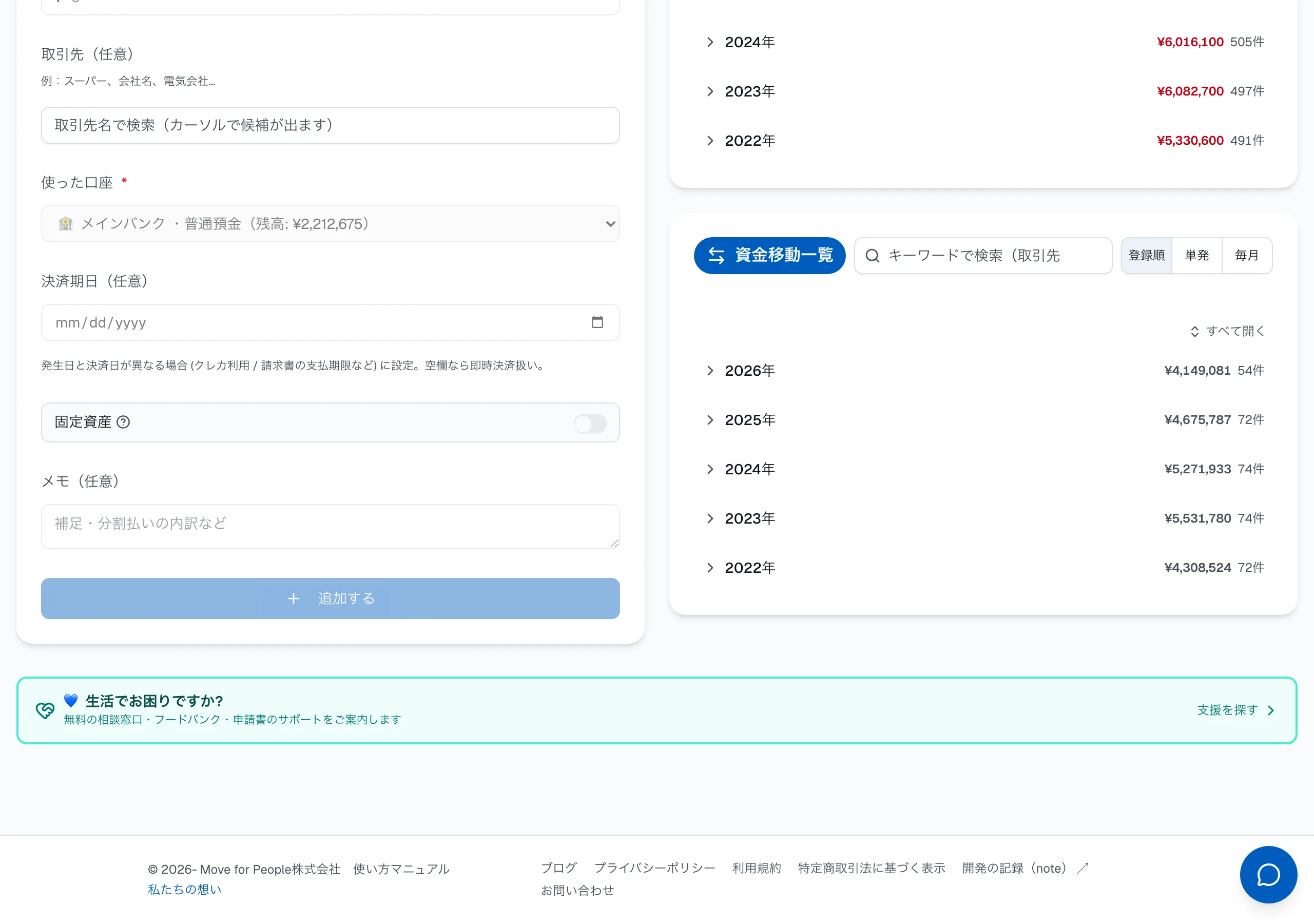The height and width of the screenshot is (924, 1314).
Task: Click すべて開く to expand all
Action: (1227, 332)
